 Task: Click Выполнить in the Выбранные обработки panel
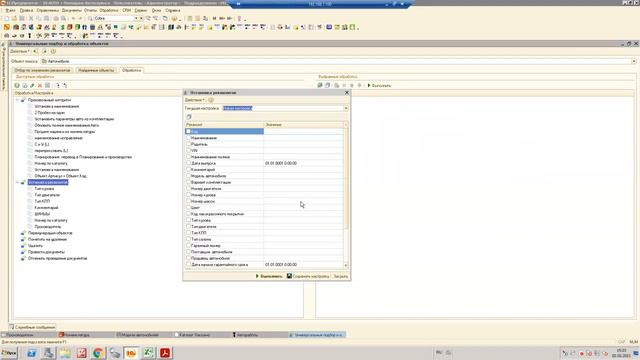379,85
